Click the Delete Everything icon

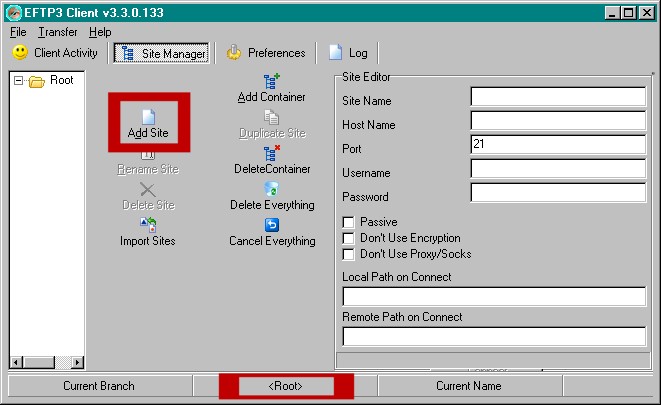coord(271,189)
